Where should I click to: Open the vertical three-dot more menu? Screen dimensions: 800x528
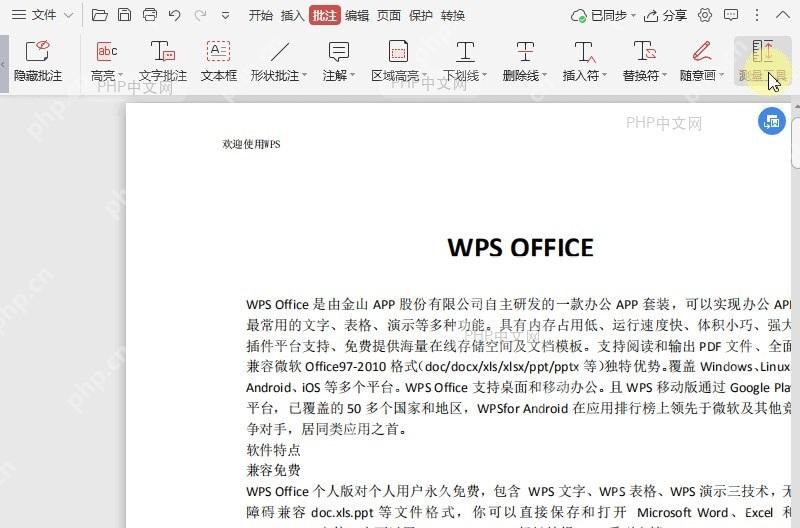(757, 15)
